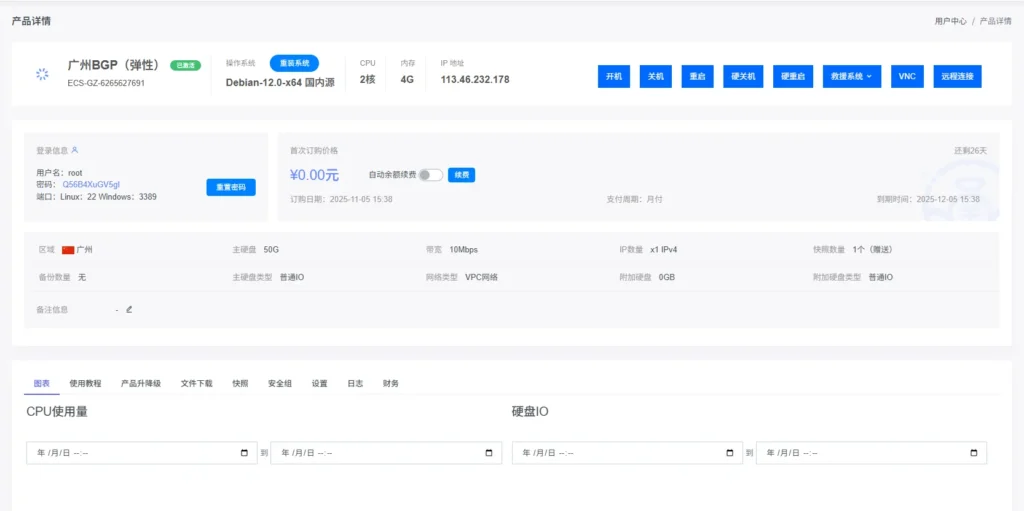Open calendar picker on 硬盘IO end date
This screenshot has height=511, width=1024.
975,453
